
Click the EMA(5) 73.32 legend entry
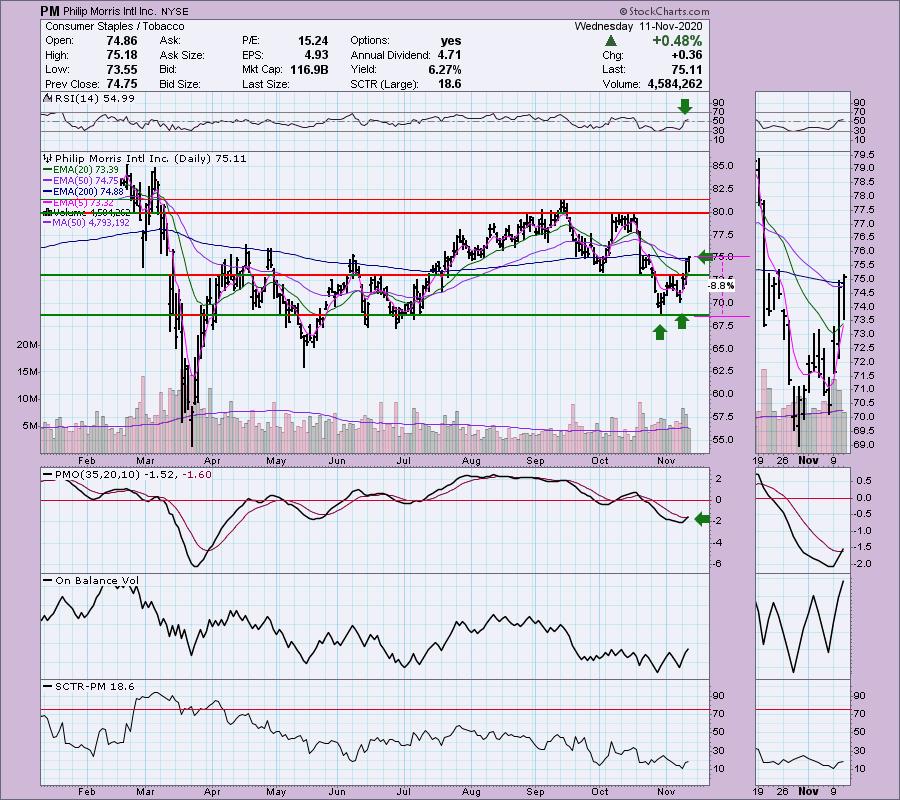point(78,202)
